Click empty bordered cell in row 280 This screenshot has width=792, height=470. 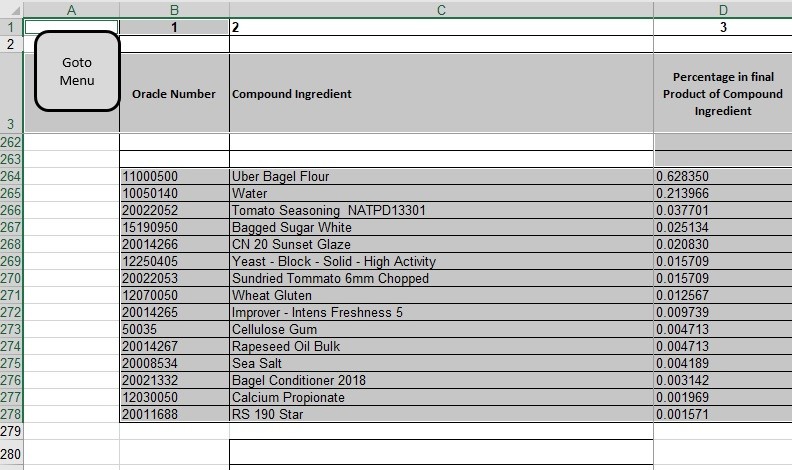click(x=441, y=452)
